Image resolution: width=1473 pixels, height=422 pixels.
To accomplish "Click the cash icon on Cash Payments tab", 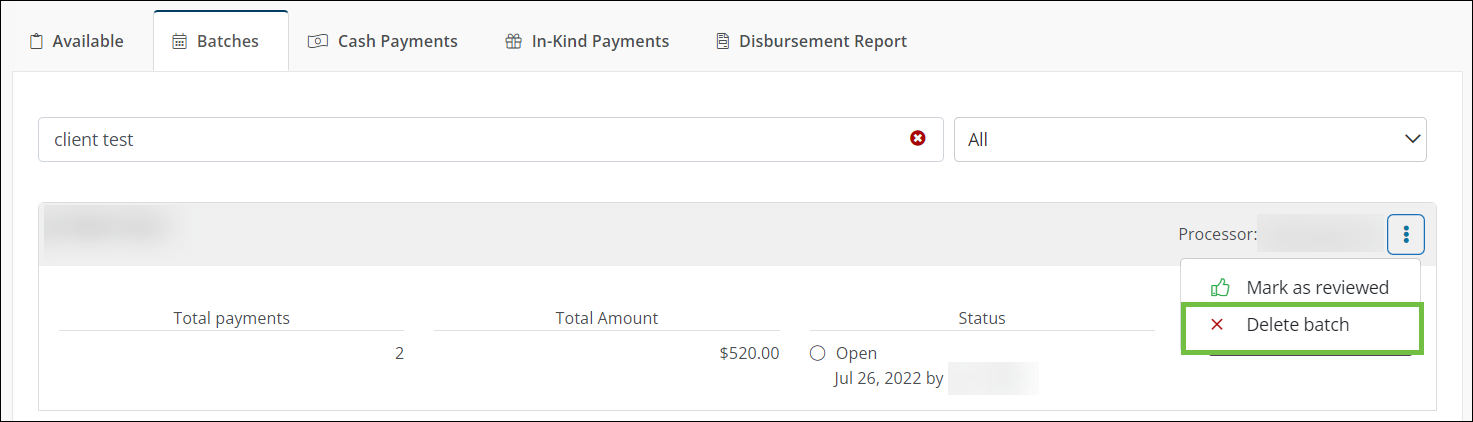I will click(x=318, y=42).
